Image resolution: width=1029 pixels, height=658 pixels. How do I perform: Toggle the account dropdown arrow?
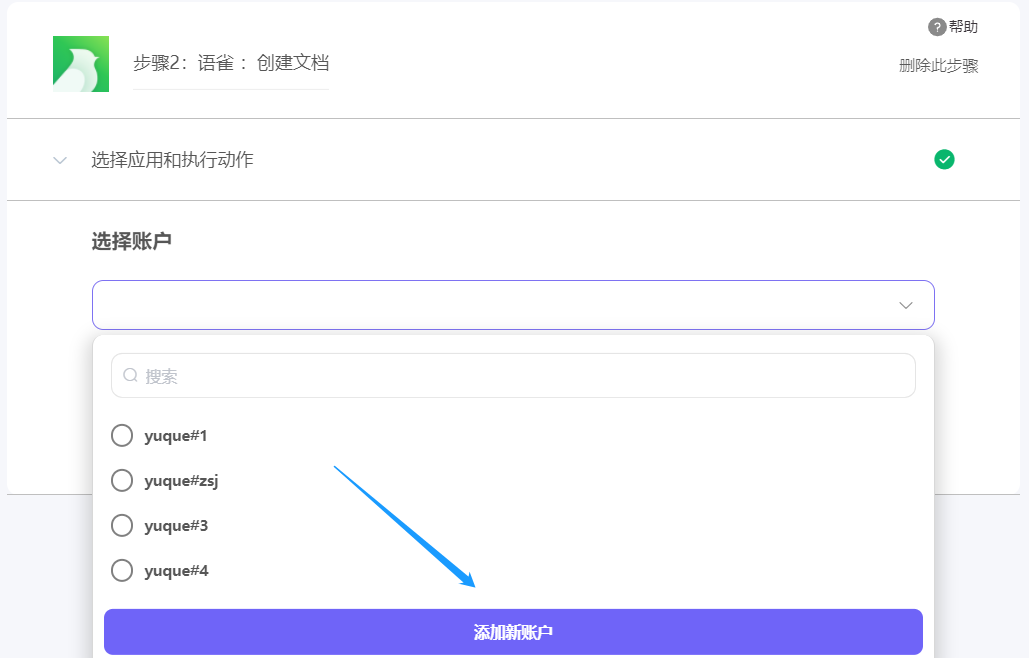(906, 305)
